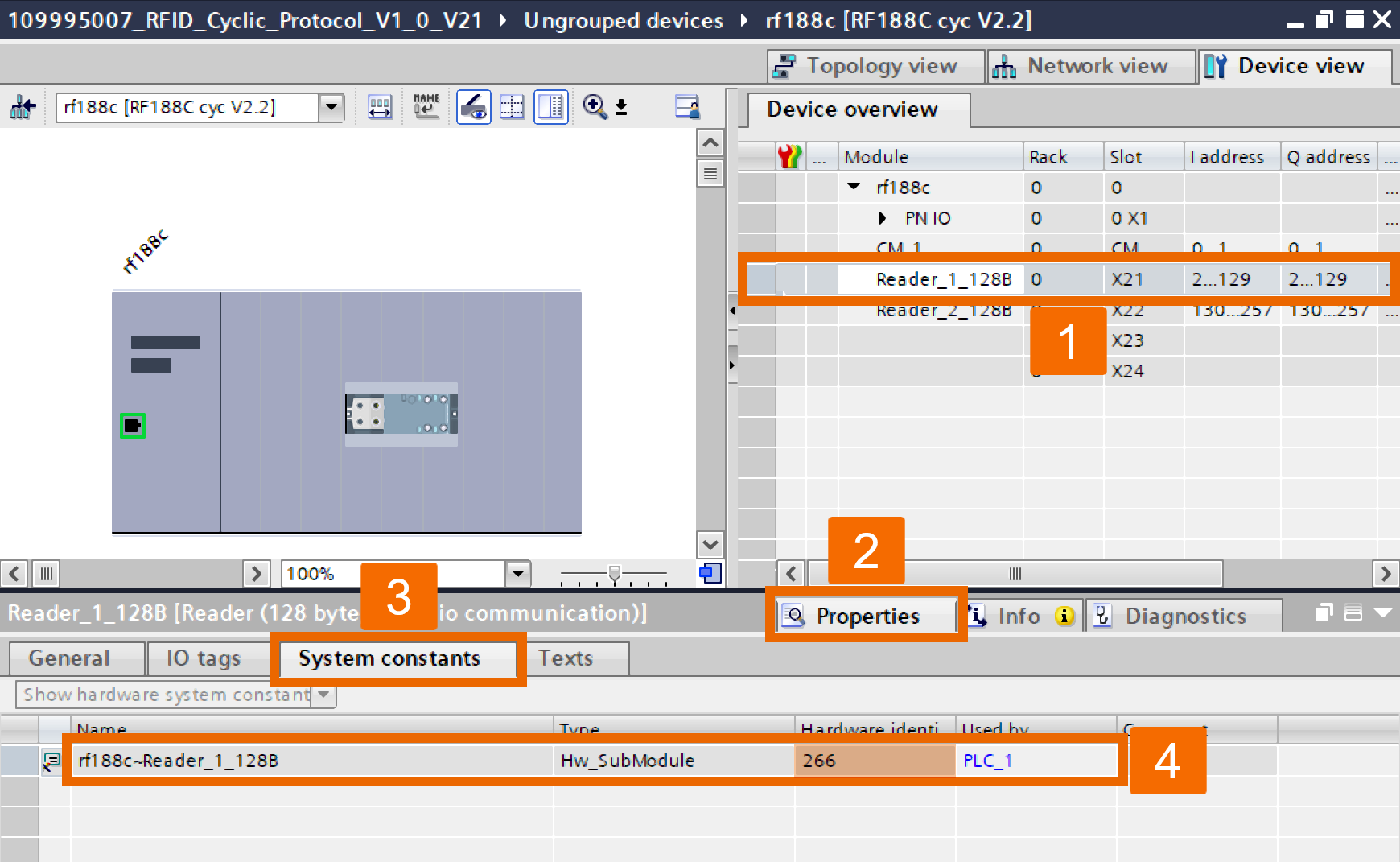The height and width of the screenshot is (862, 1400).
Task: Click the show address labels toolbar icon
Action: click(380, 107)
